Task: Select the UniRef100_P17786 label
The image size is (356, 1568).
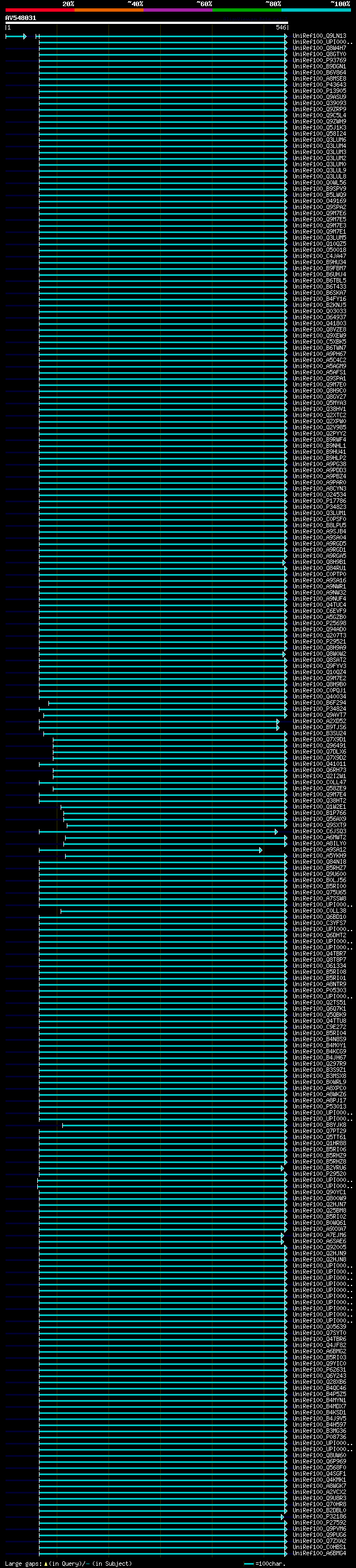Action: point(319,501)
